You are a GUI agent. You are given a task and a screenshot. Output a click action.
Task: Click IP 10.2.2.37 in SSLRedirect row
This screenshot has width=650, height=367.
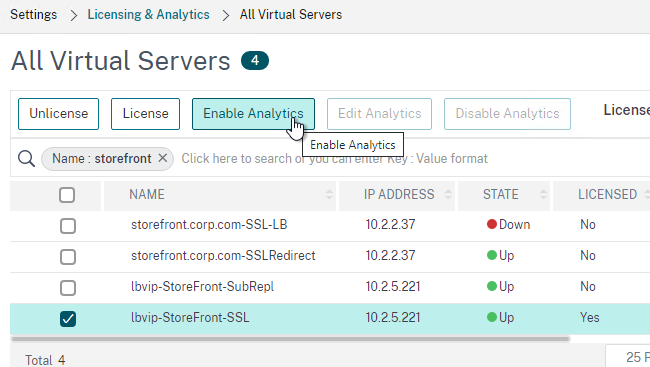coord(390,255)
